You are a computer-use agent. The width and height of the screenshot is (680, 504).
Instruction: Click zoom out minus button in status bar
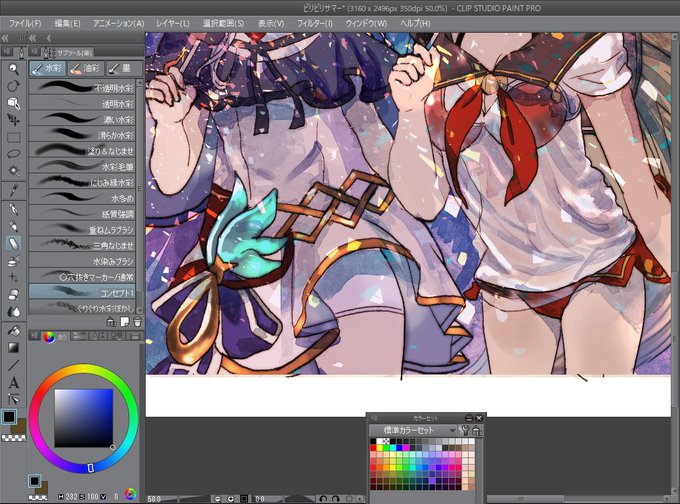pos(218,499)
